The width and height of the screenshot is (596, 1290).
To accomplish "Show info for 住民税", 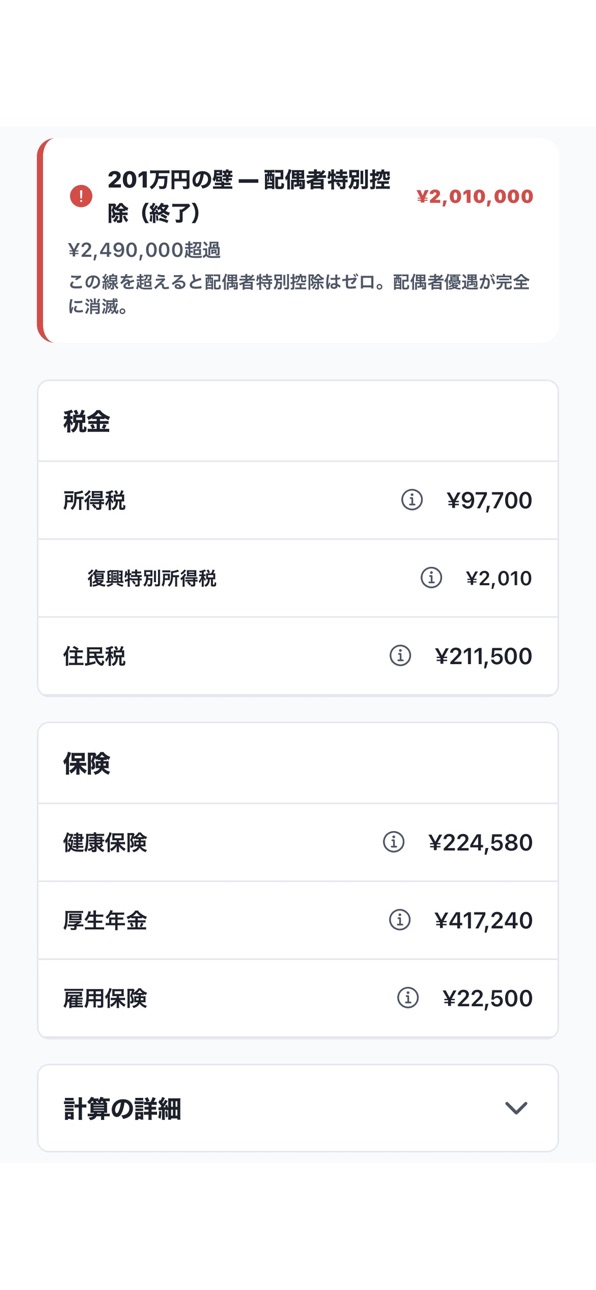I will pos(400,656).
